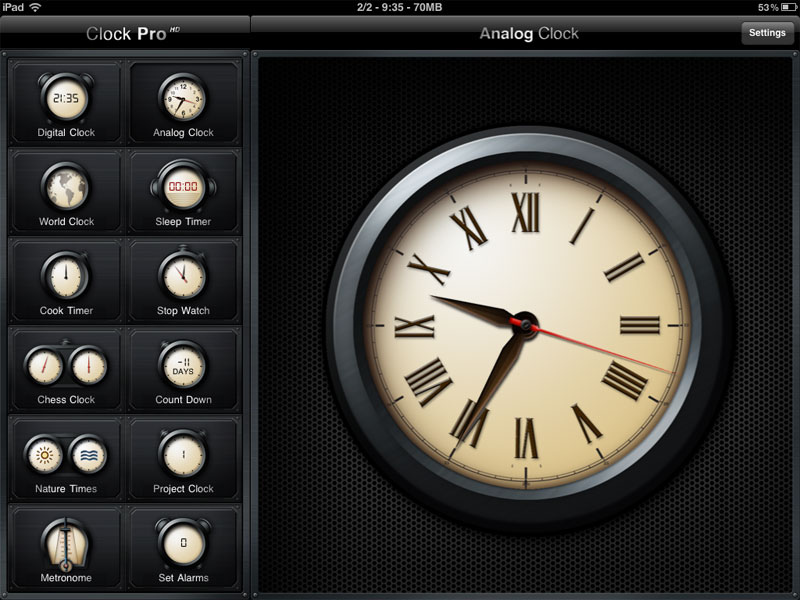The height and width of the screenshot is (600, 800).
Task: Tap the status bar date and memory text
Action: [400, 7]
